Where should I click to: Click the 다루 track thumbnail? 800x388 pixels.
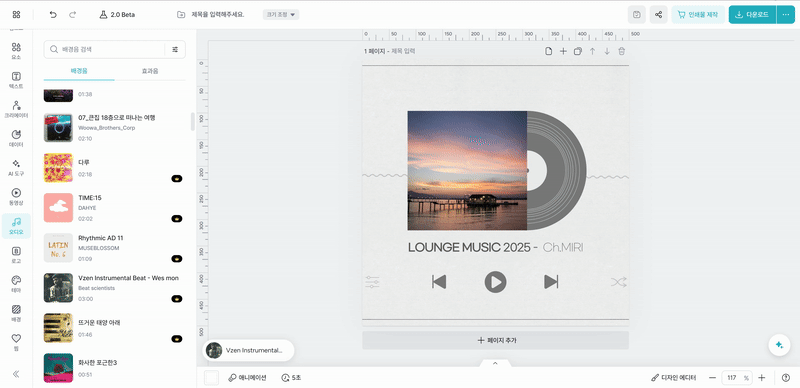click(58, 168)
